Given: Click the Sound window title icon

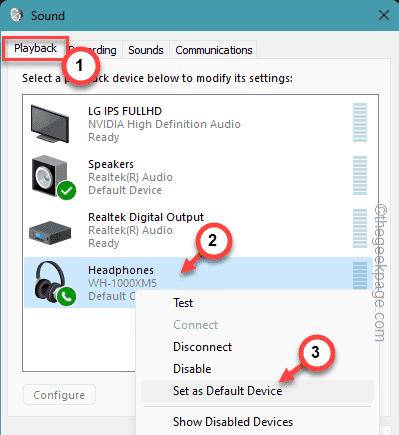Looking at the screenshot, I should click(x=16, y=15).
